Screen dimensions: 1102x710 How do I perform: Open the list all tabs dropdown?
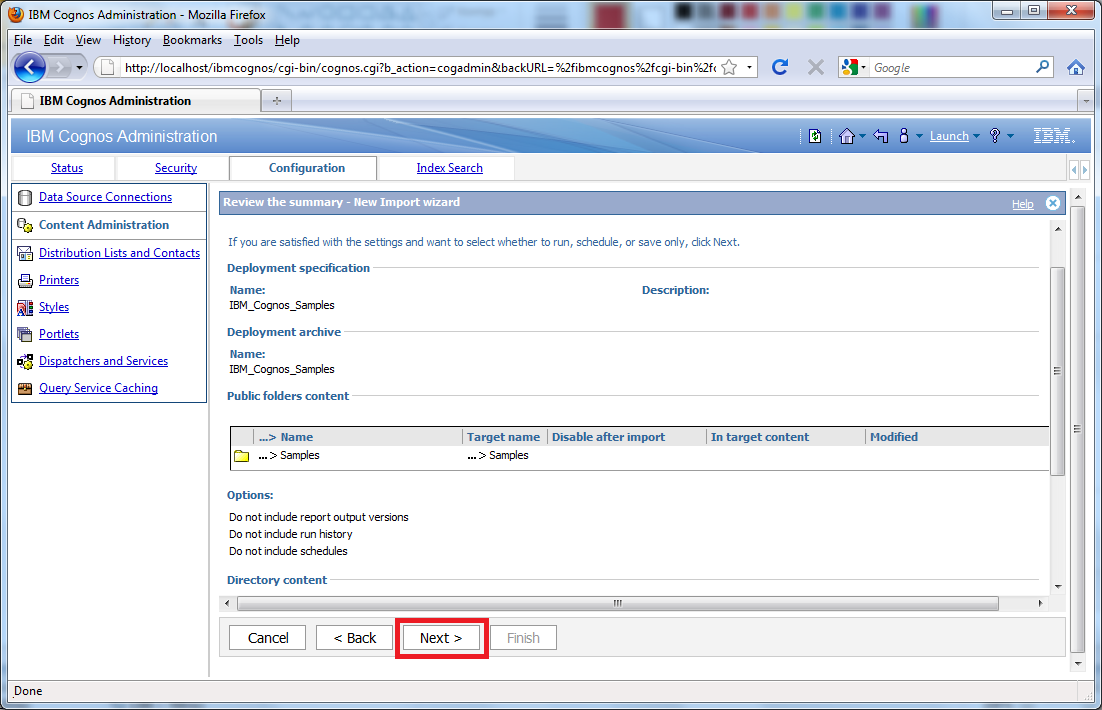pos(1085,101)
